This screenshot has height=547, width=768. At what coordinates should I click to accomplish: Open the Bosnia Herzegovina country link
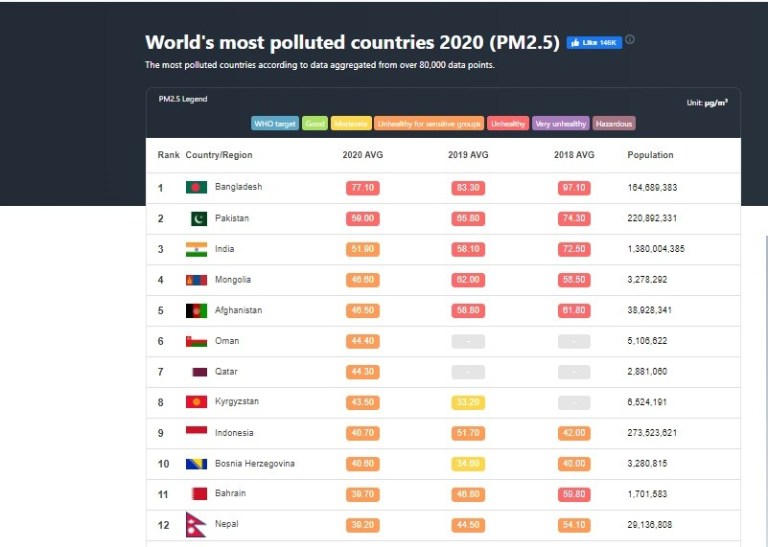pyautogui.click(x=254, y=464)
